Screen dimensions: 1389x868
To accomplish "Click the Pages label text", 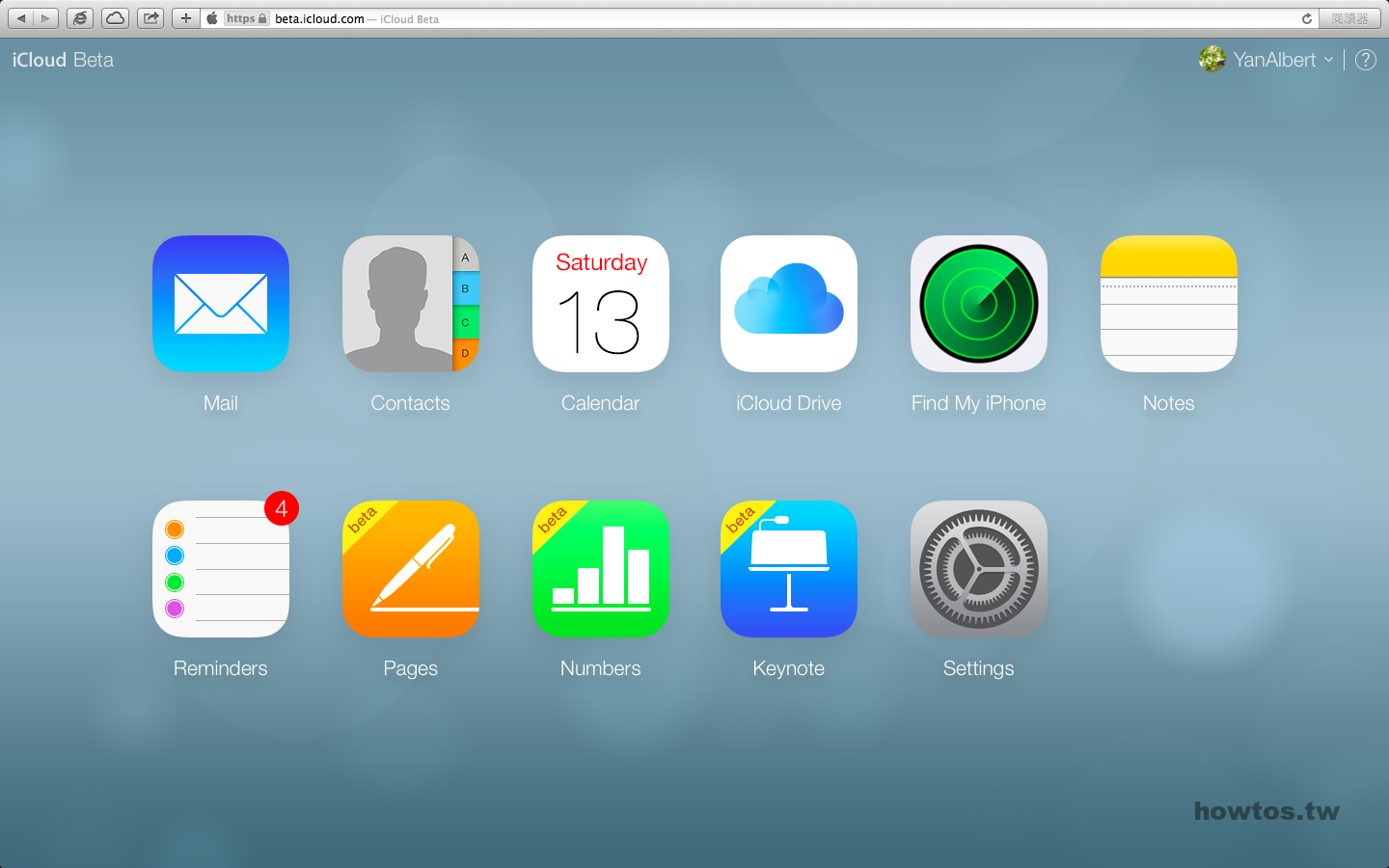I will (411, 668).
